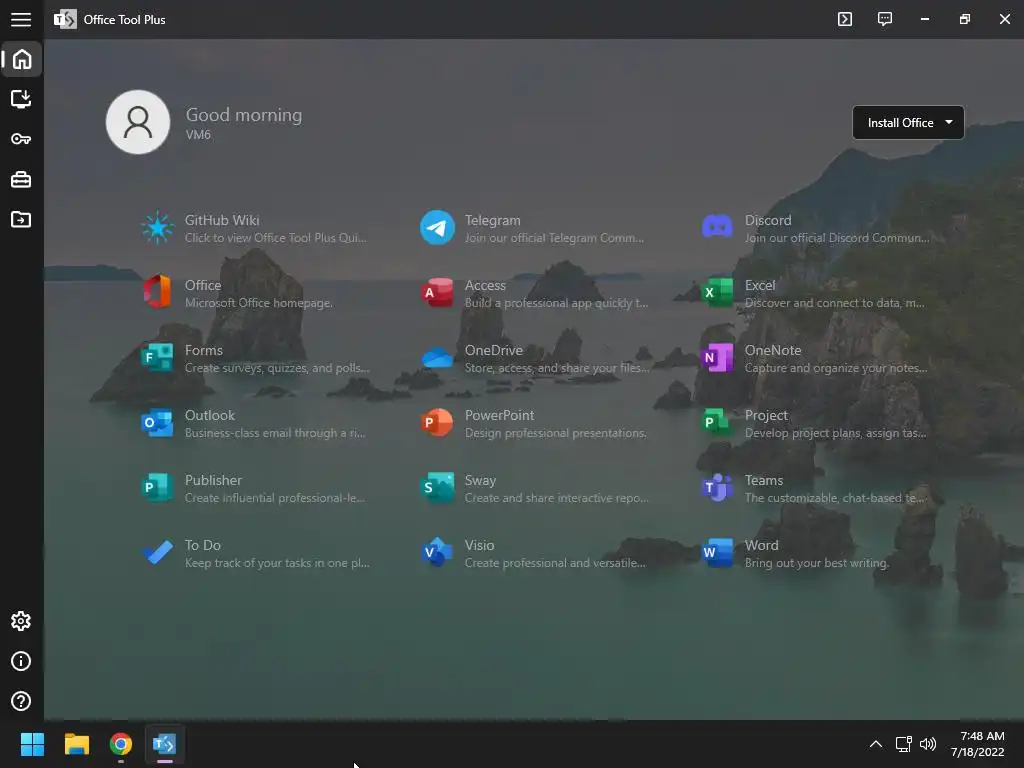Click the Excel app icon
Screen dimensions: 1024x768
tap(717, 293)
